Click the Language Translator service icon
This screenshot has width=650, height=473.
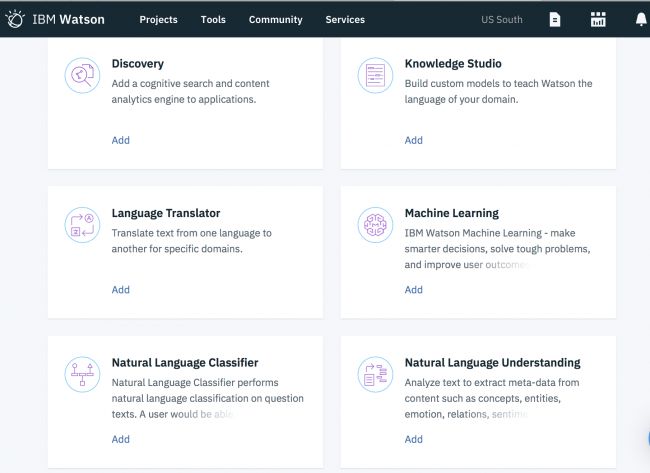pyautogui.click(x=82, y=225)
